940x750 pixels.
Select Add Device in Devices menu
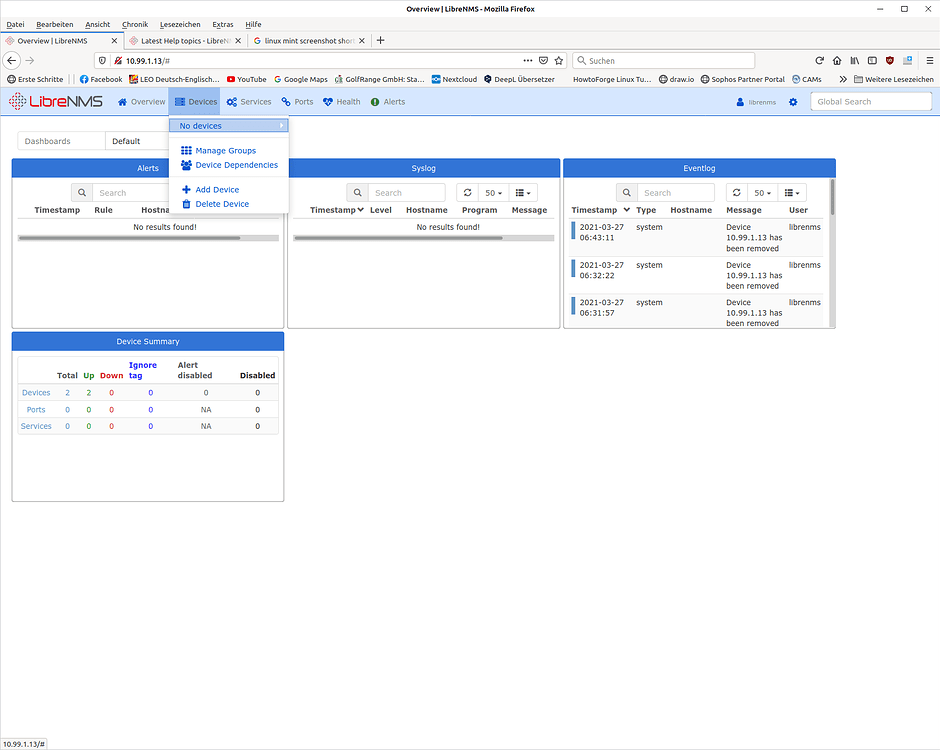[217, 189]
